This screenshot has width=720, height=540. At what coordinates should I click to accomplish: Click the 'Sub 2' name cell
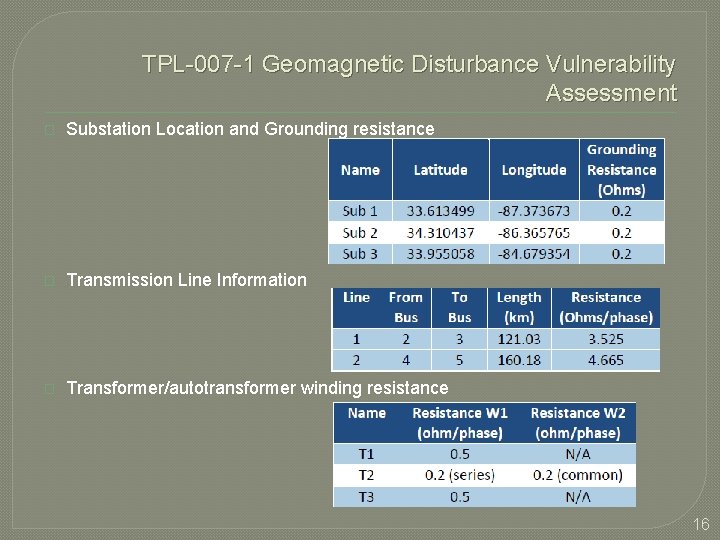[360, 233]
